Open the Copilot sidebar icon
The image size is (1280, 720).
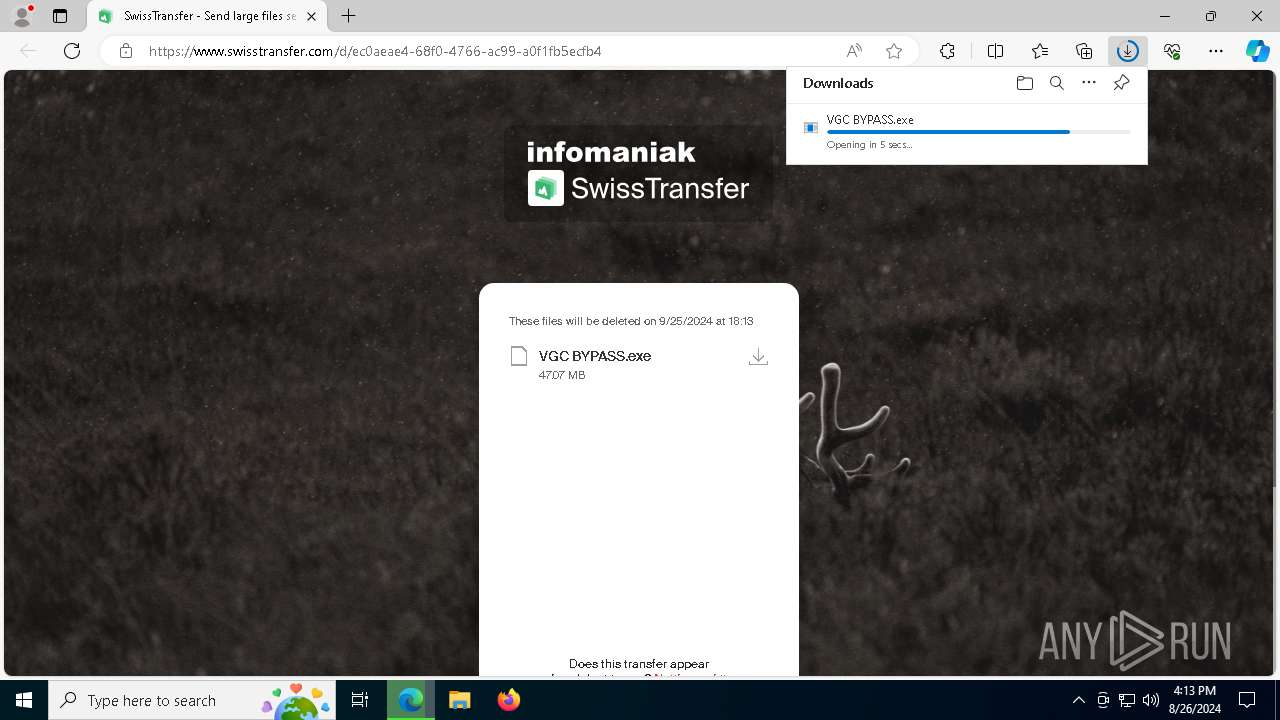pyautogui.click(x=1258, y=51)
